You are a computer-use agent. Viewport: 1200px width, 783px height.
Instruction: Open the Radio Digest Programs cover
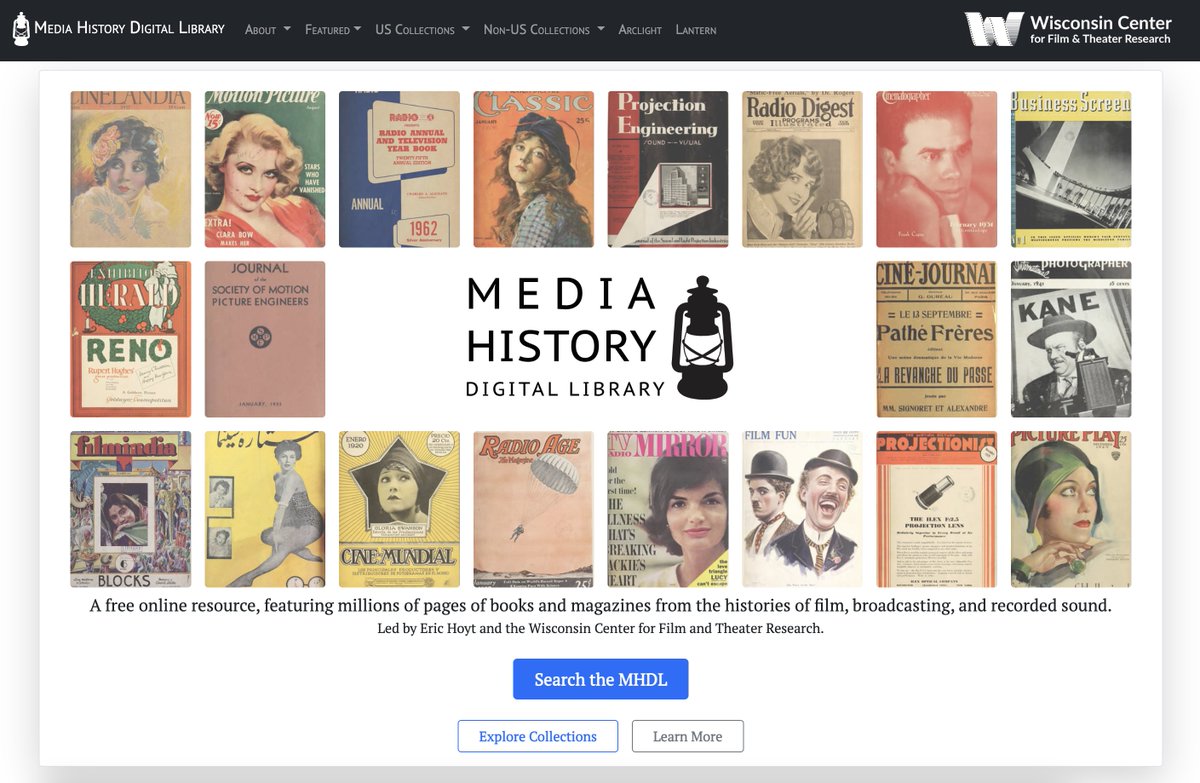pos(802,168)
